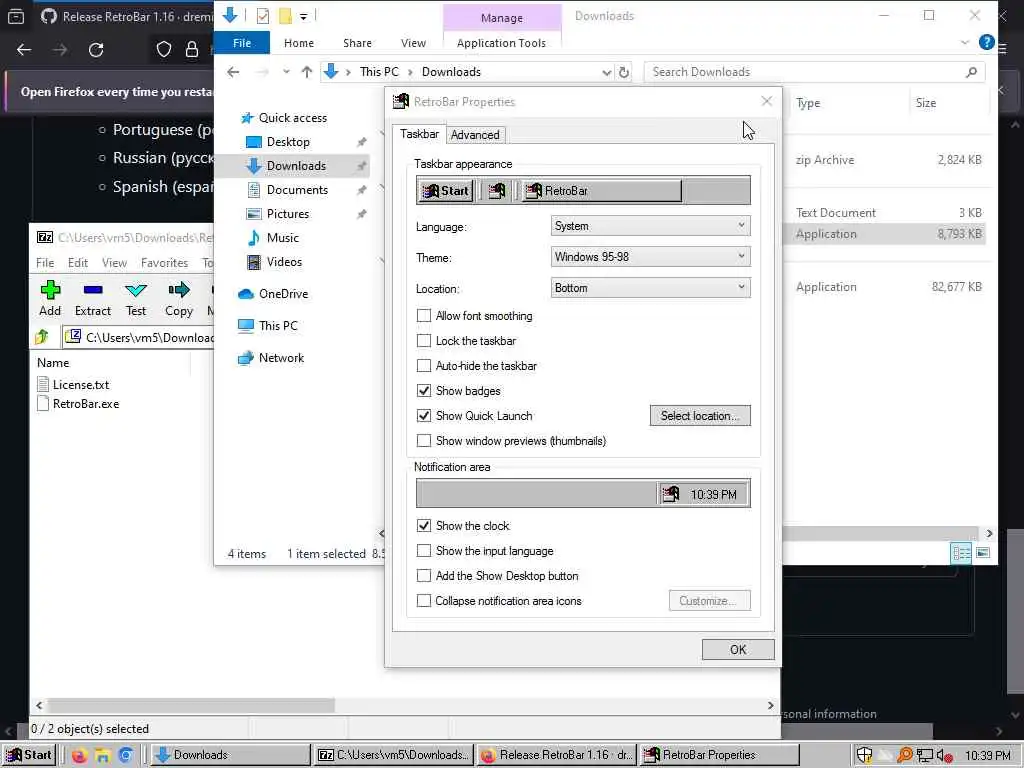Click the search magnifier in Explorer

971,72
